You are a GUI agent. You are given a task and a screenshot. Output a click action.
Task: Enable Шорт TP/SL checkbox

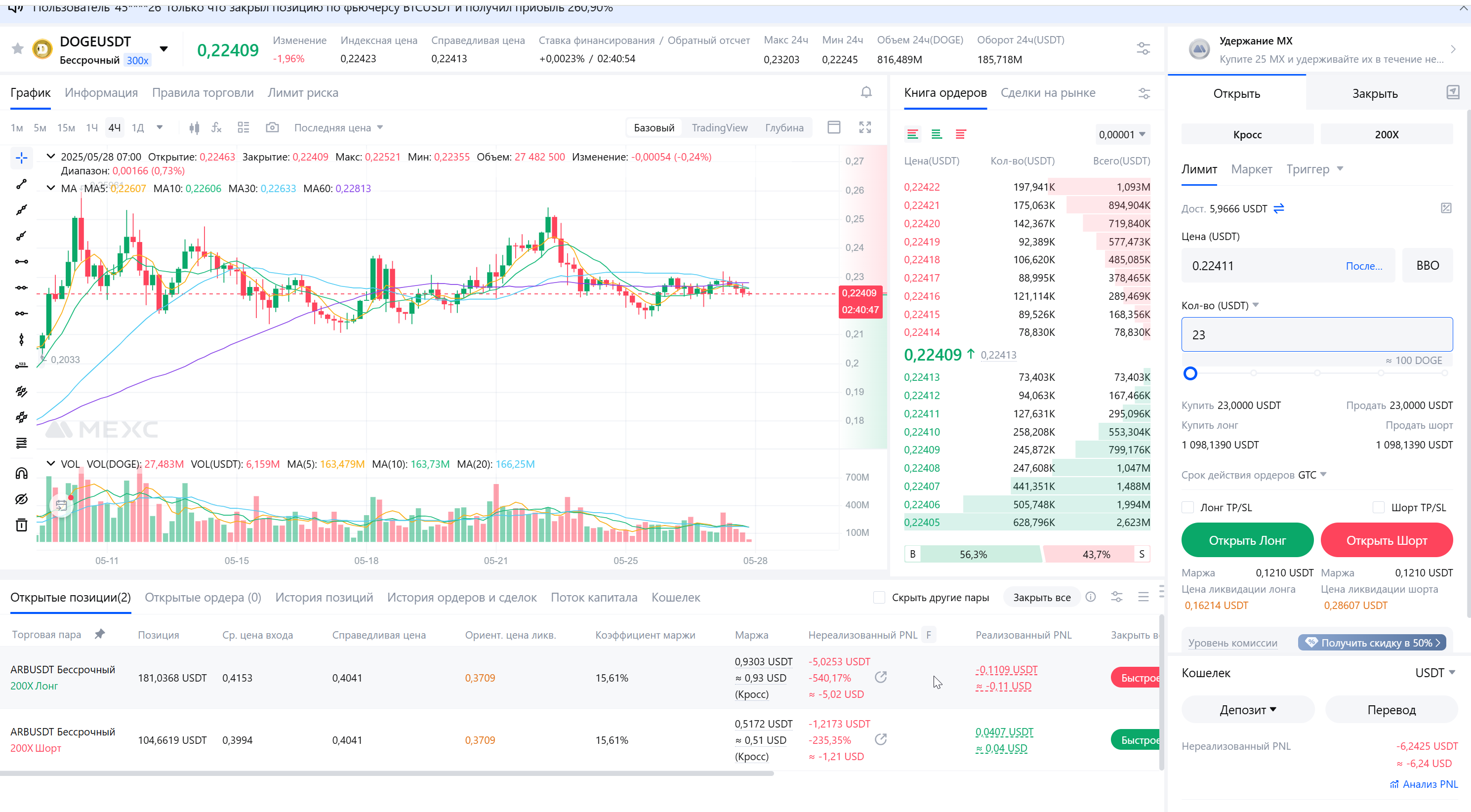[x=1379, y=507]
